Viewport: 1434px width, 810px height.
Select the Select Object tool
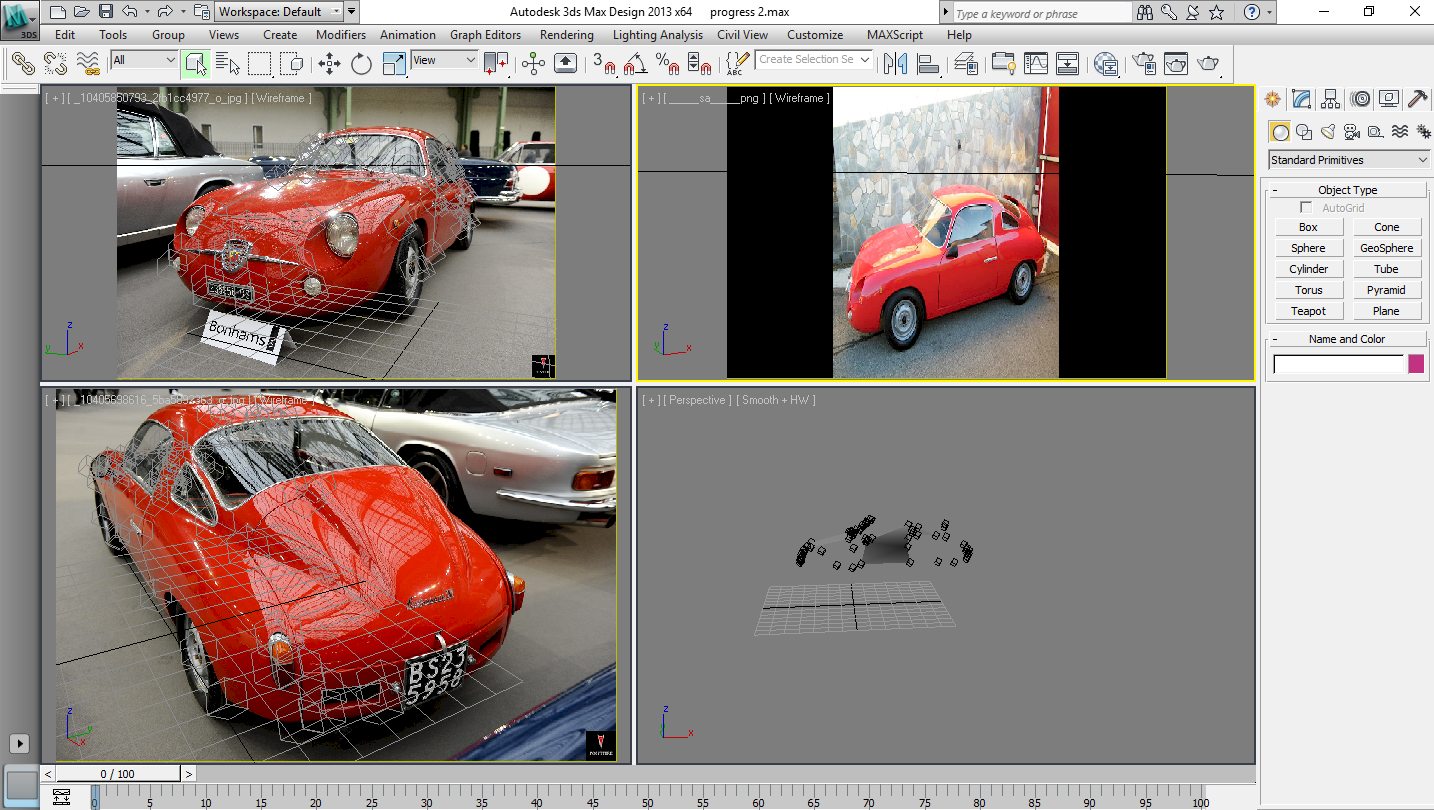(196, 63)
